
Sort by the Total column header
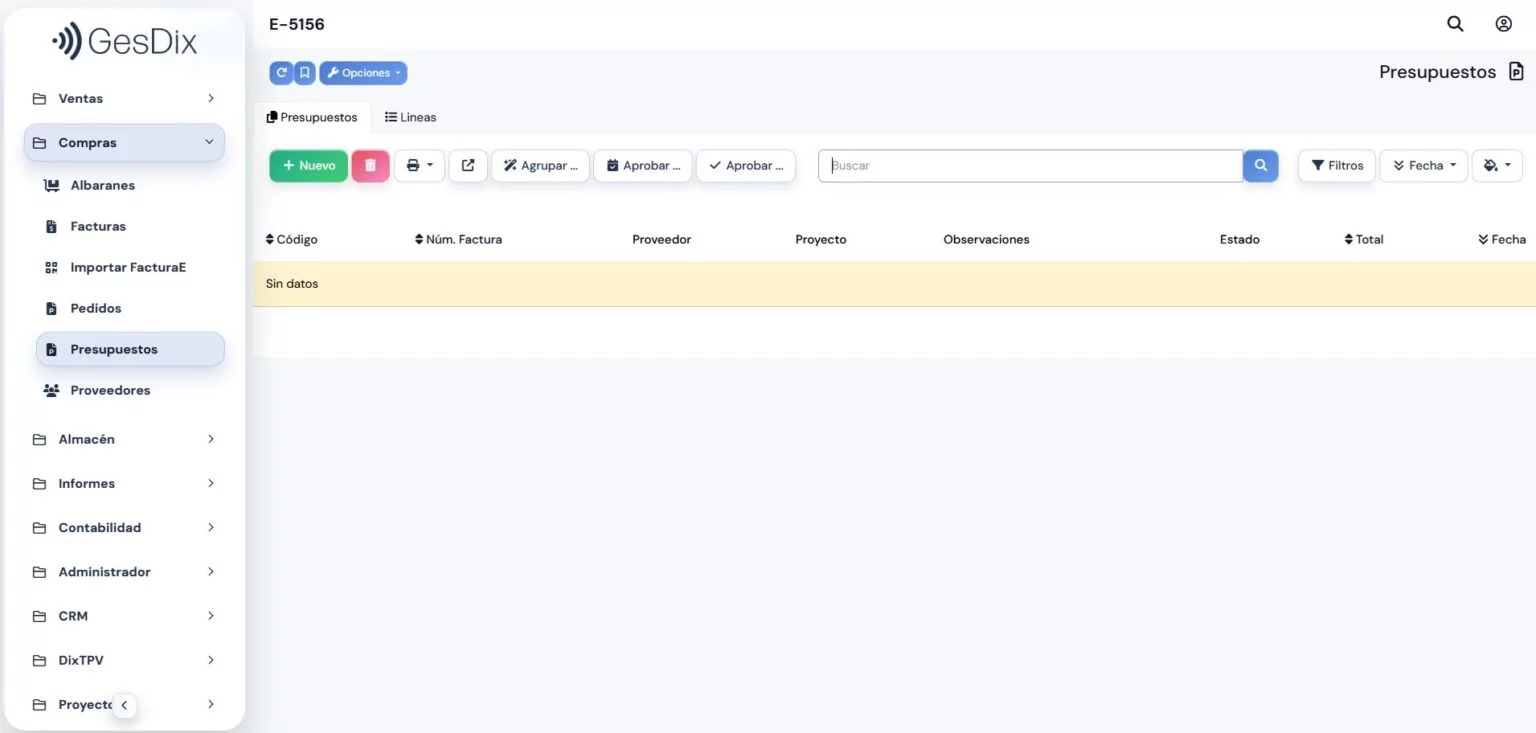(x=1364, y=239)
